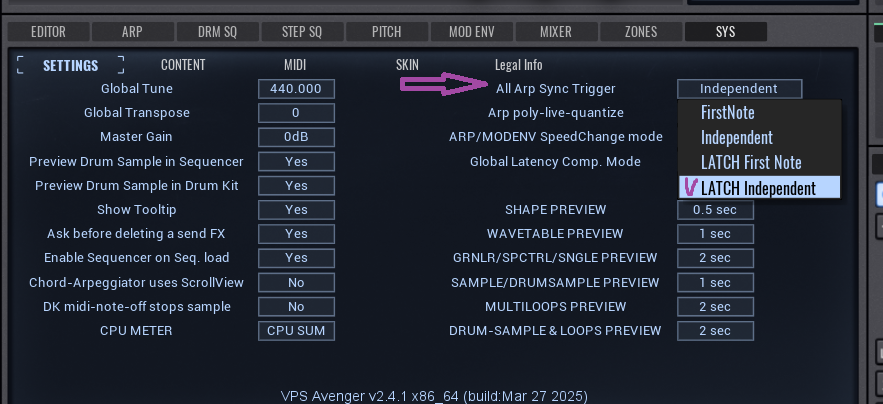
Task: Open the SKIN settings page
Action: coord(407,65)
